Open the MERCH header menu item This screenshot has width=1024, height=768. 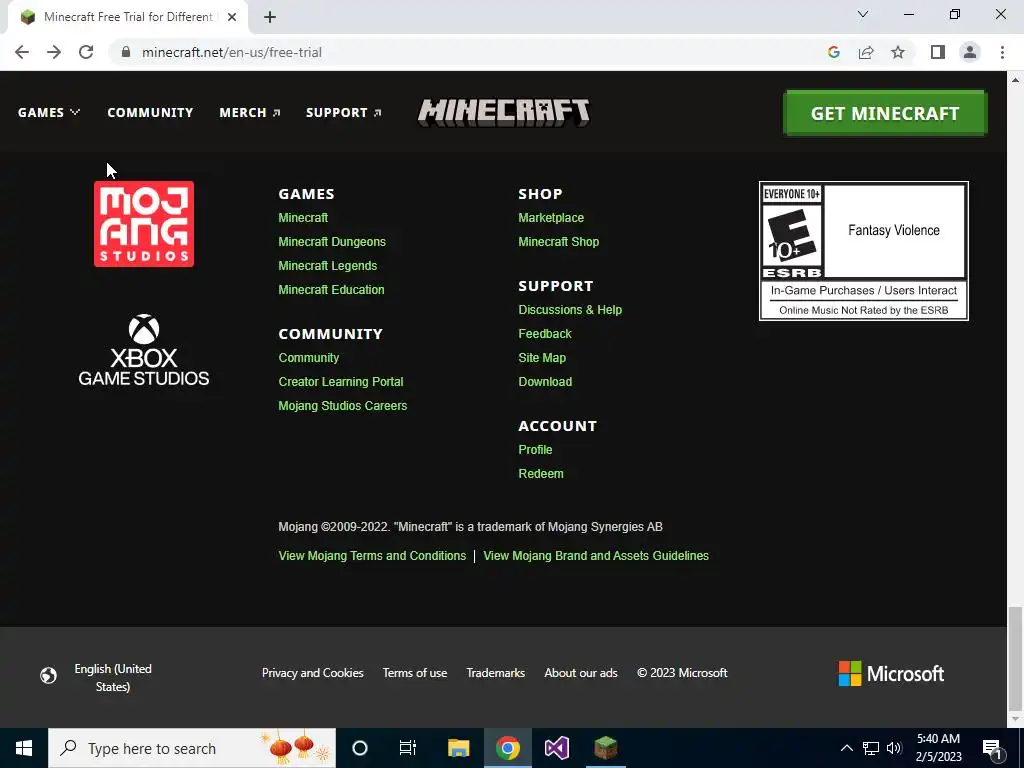point(249,112)
